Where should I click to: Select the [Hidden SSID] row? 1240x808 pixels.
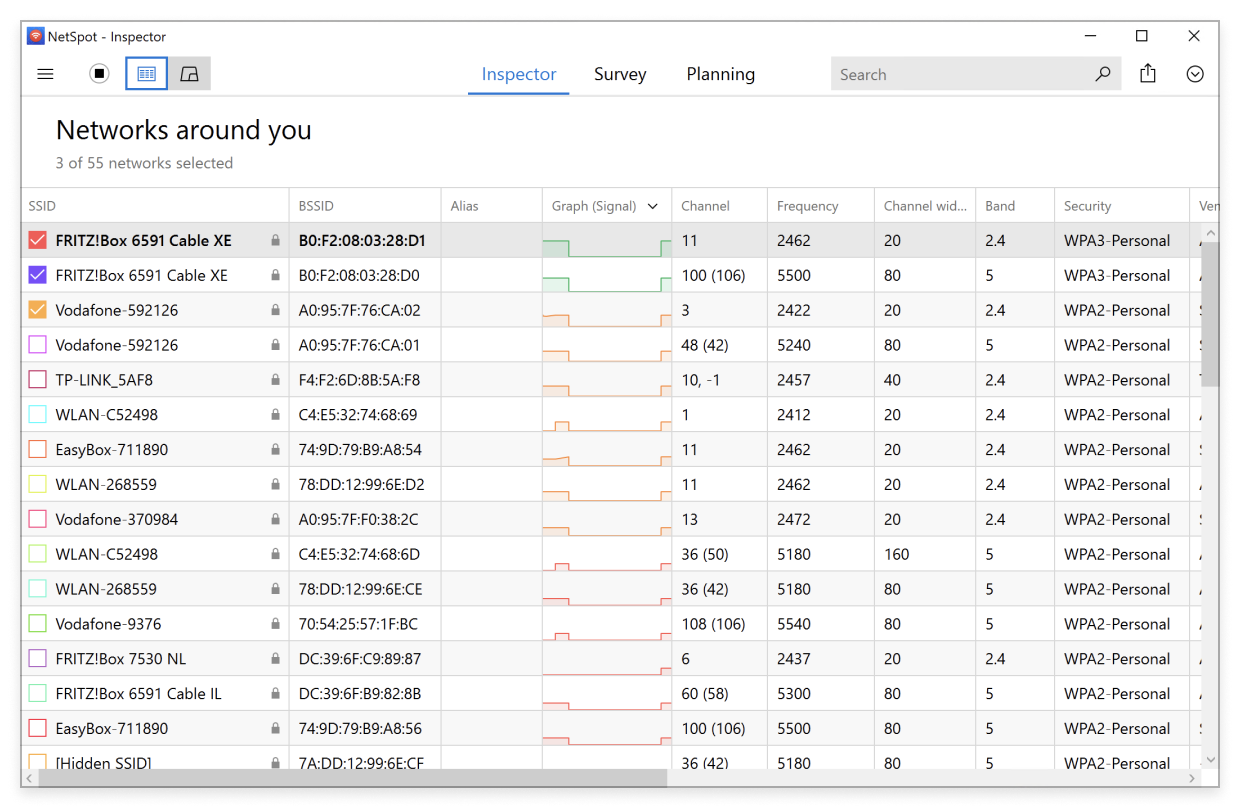611,760
